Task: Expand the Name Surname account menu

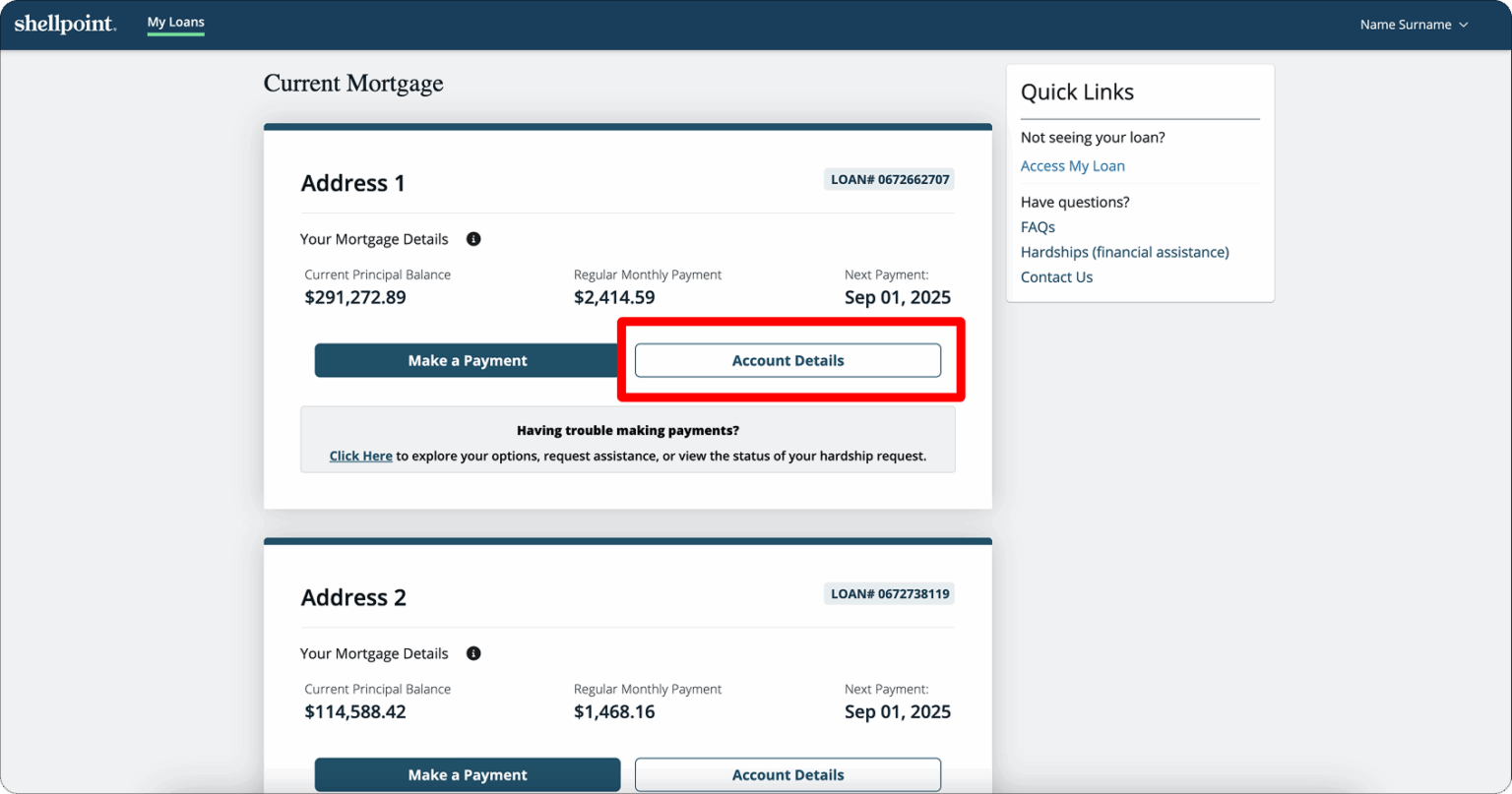Action: (1413, 25)
